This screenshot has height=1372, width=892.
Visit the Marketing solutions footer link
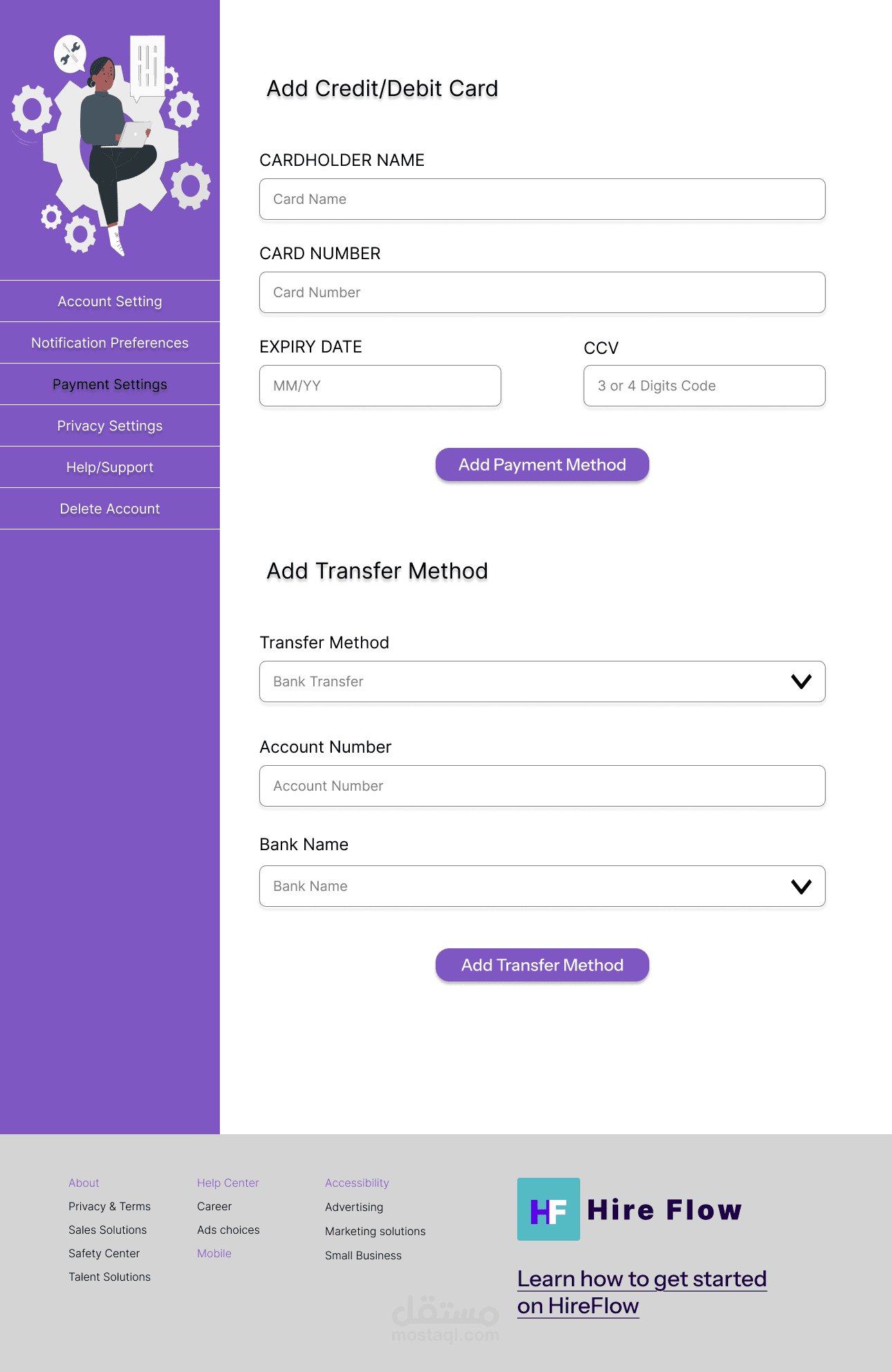click(375, 1231)
